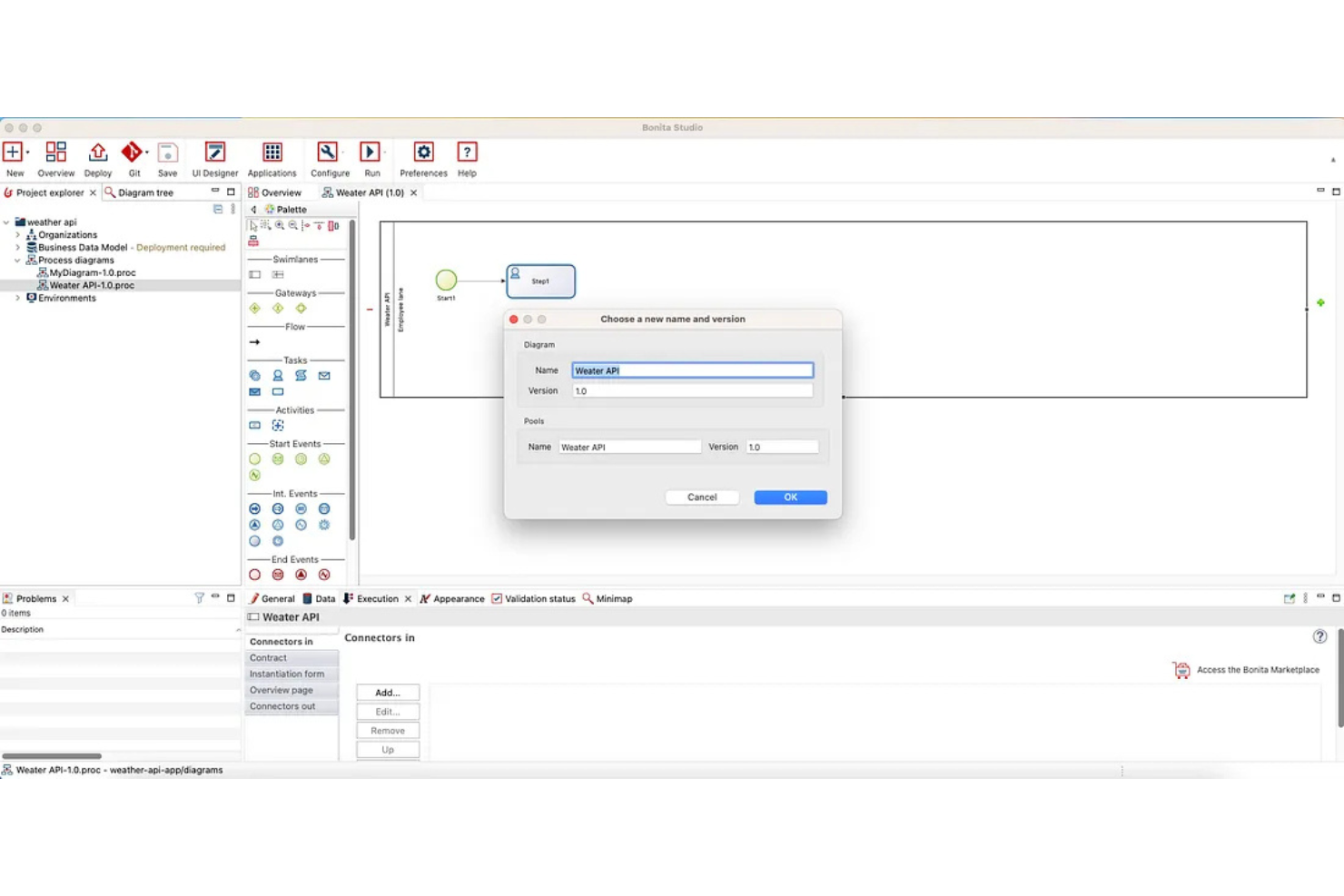Close the Weater API (1.0) editor tab
Viewport: 1344px width, 896px height.
coord(413,192)
